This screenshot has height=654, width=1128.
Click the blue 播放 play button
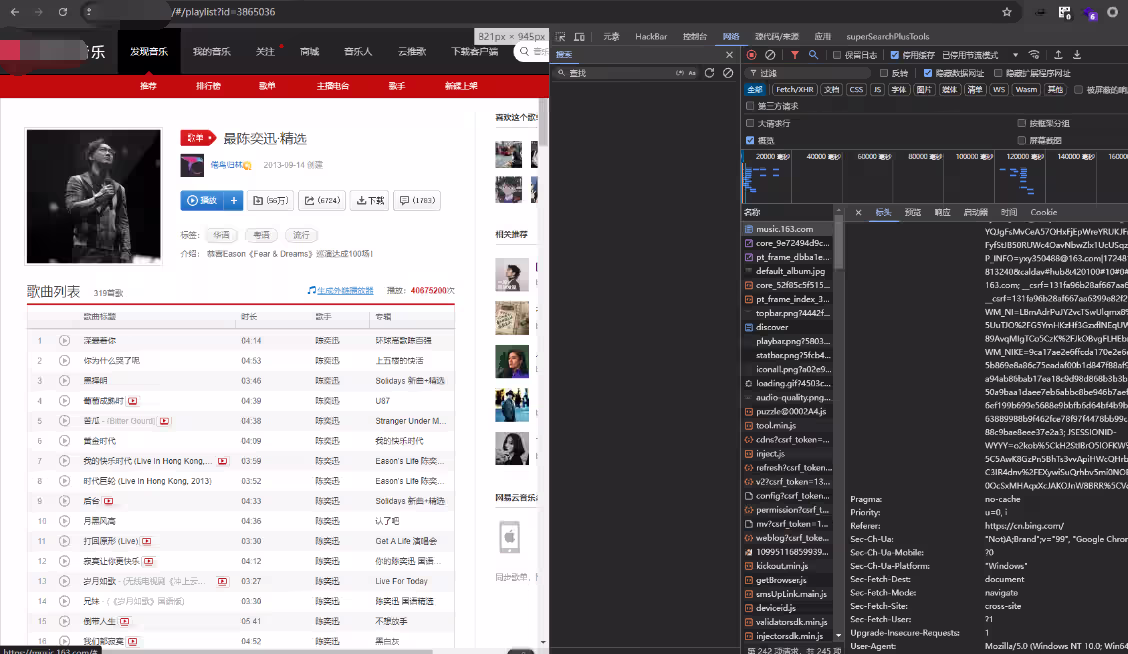pos(204,200)
